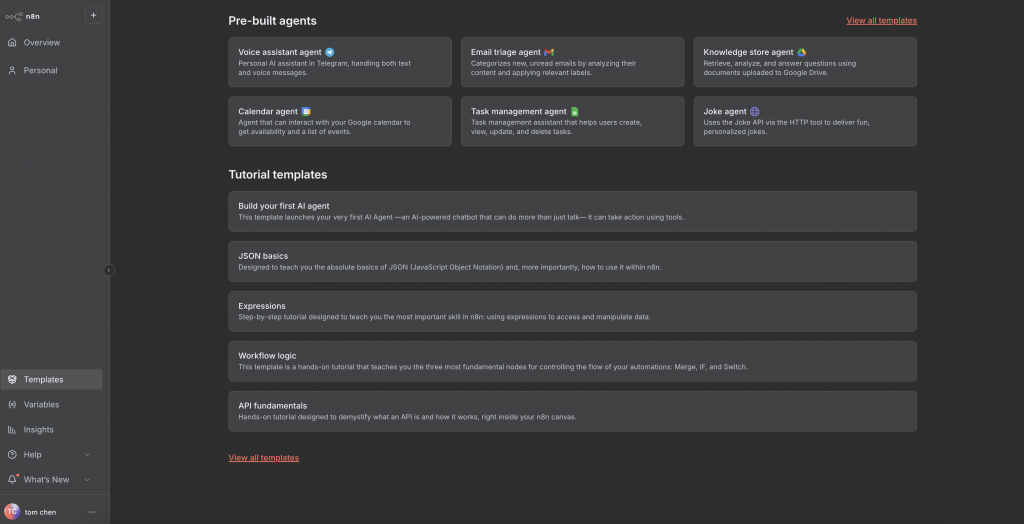Viewport: 1024px width, 524px height.
Task: Collapse the sidebar with the arrow handle
Action: click(109, 270)
